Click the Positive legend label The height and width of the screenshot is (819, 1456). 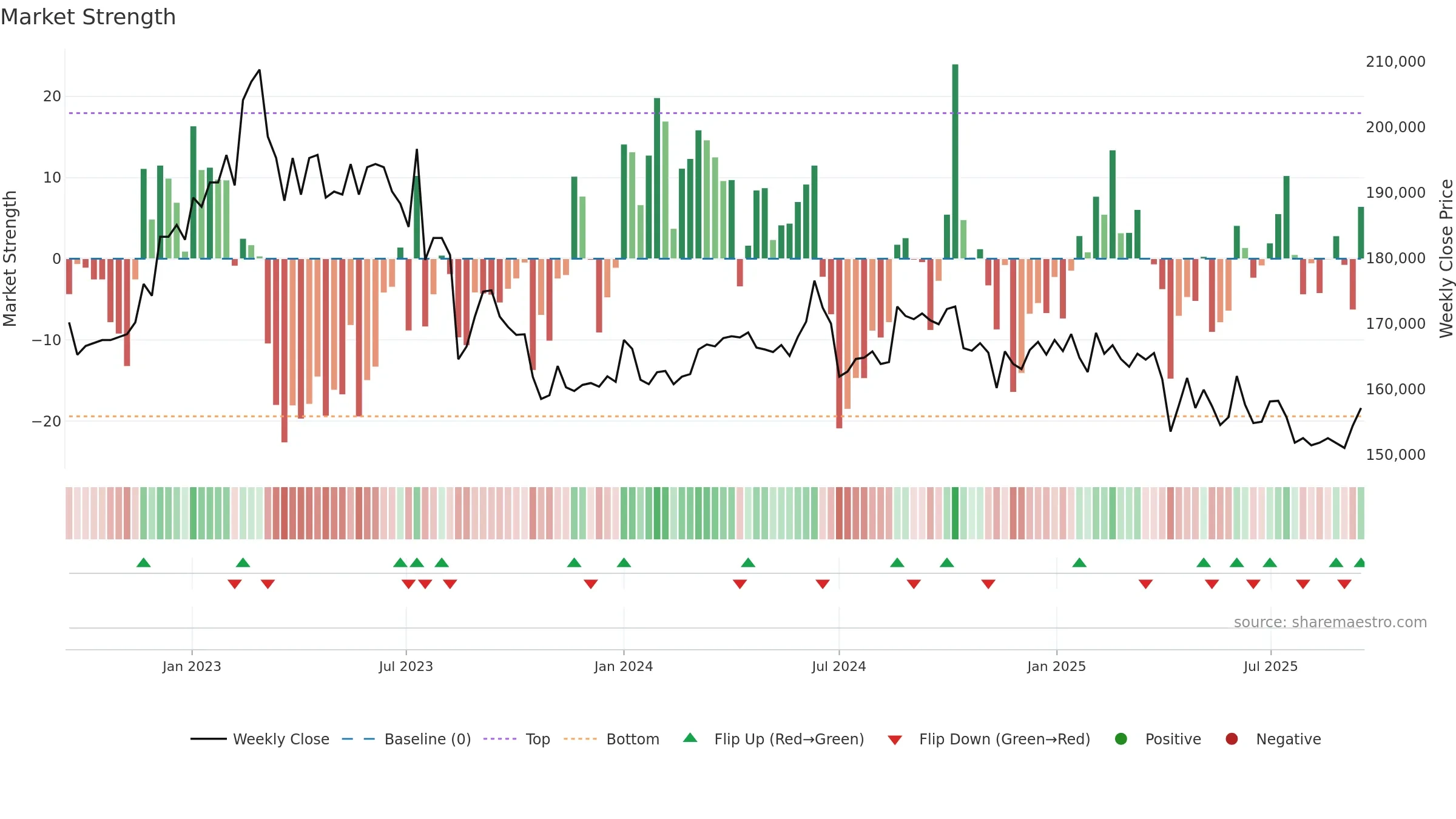pos(1173,739)
